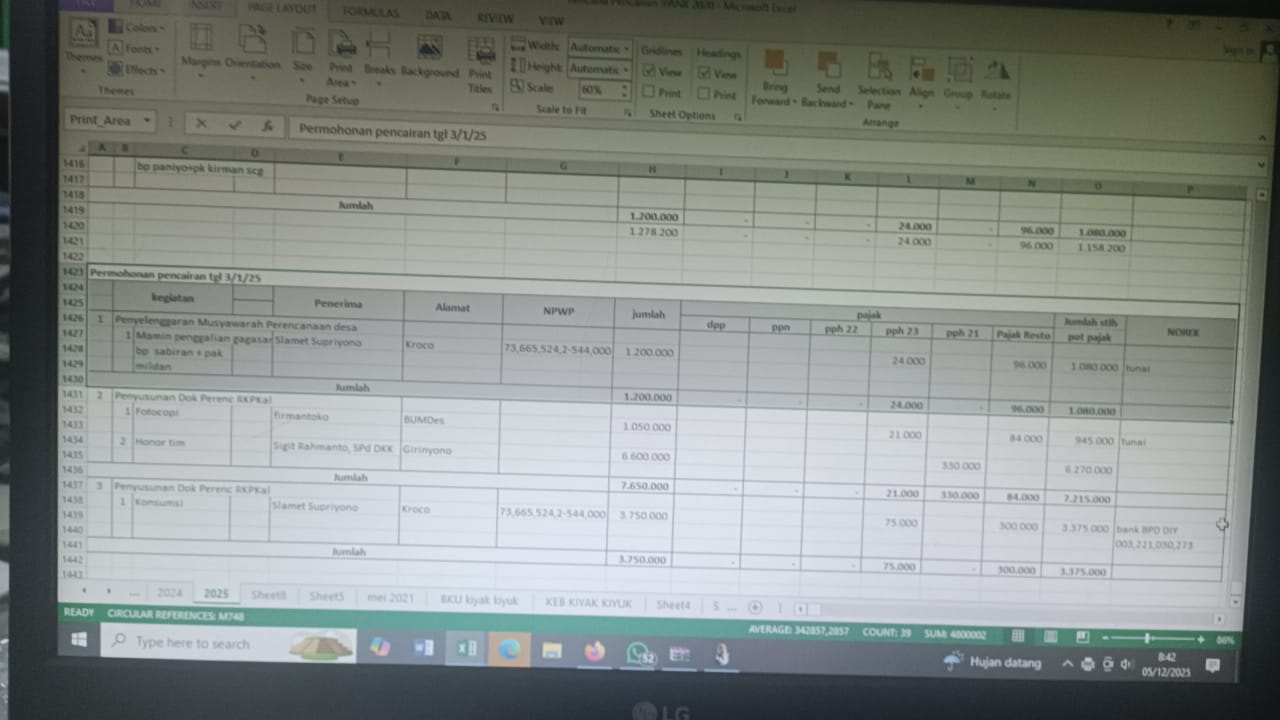Click the Insert Function fx icon

[x=267, y=126]
